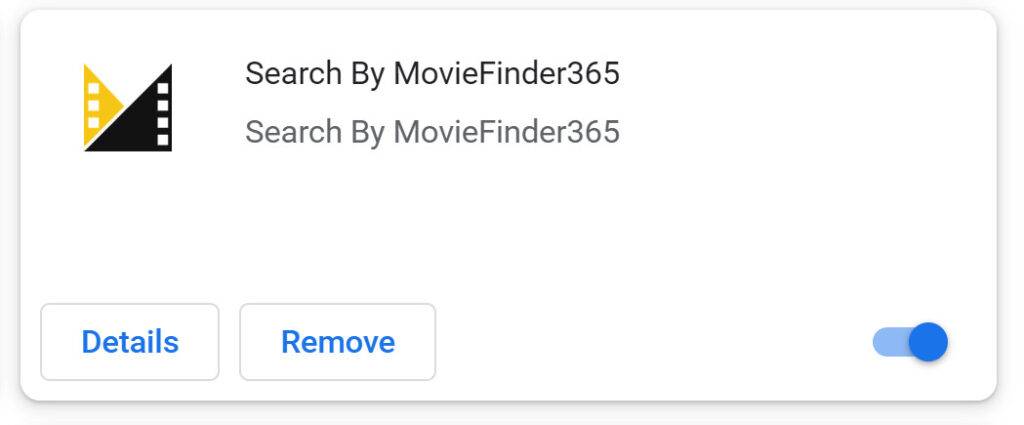Select the bold extension name heading

(x=432, y=74)
